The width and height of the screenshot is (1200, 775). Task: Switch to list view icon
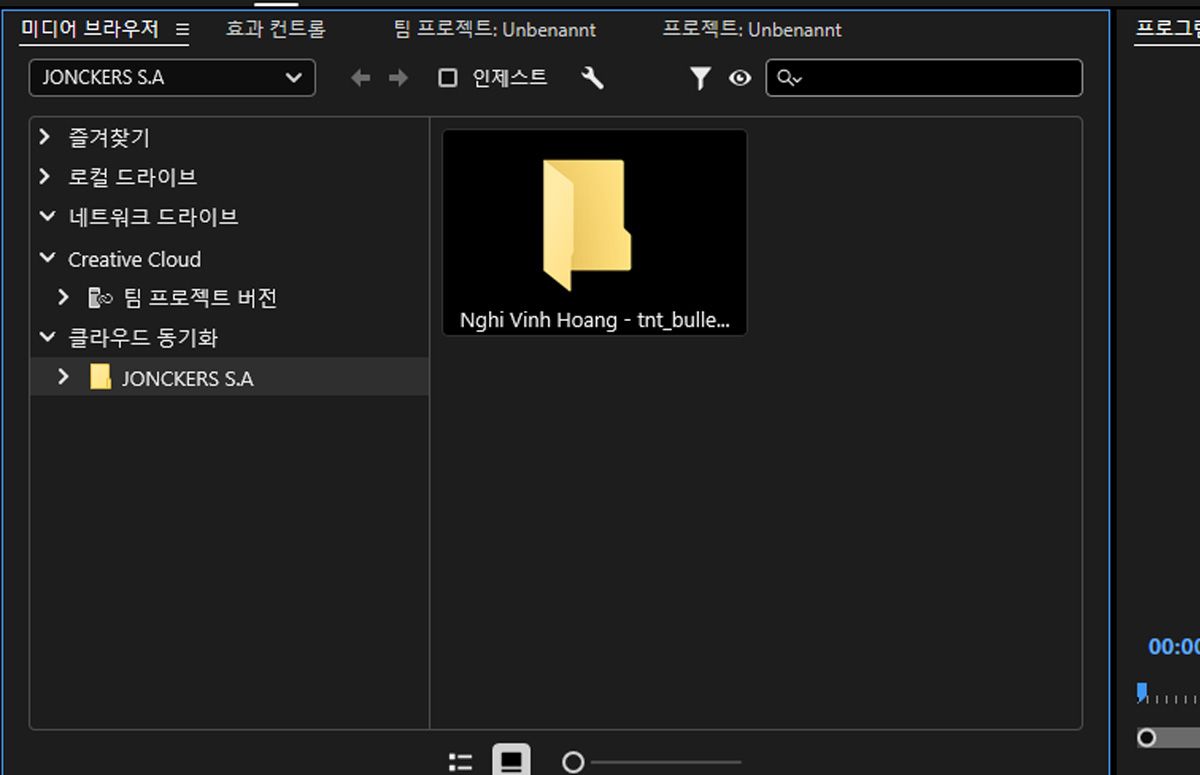tap(460, 763)
